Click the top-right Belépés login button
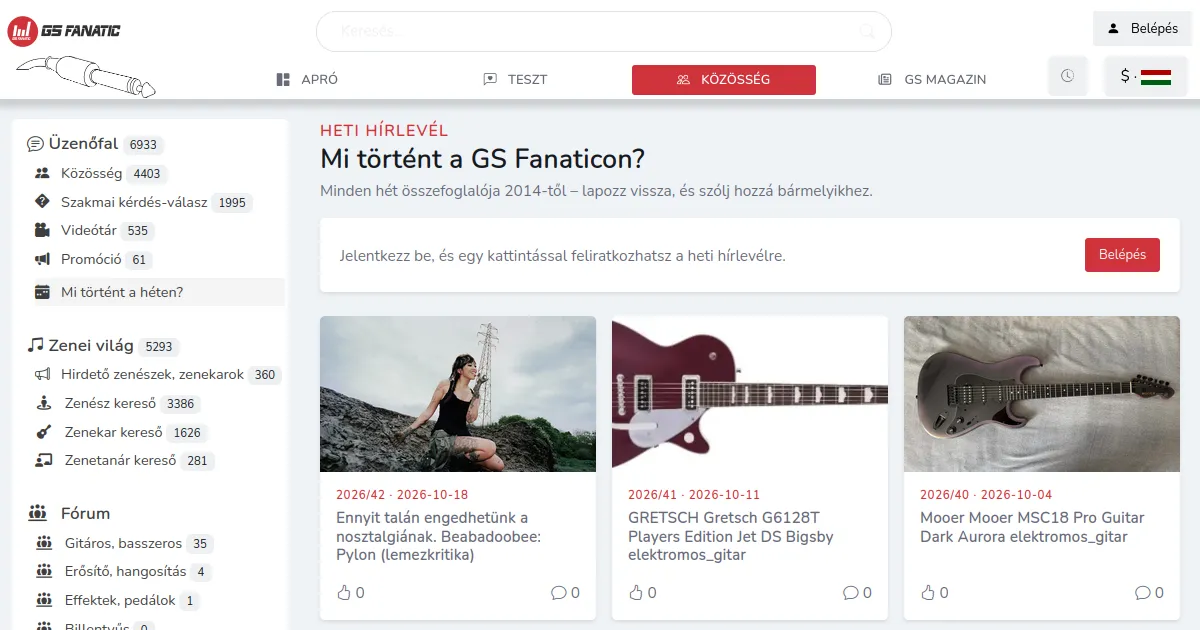 (1142, 29)
